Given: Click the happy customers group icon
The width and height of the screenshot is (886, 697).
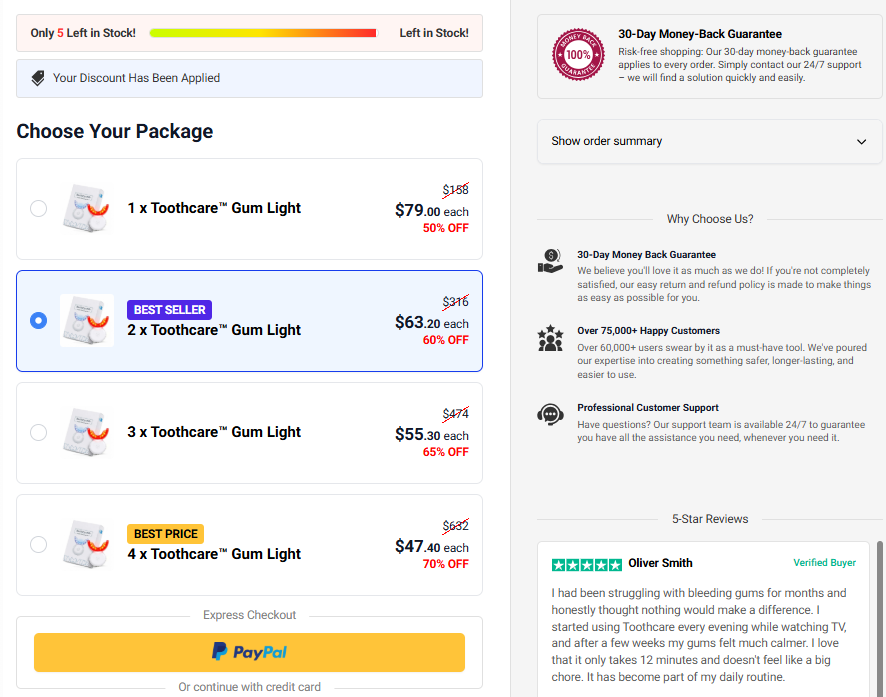Looking at the screenshot, I should click(550, 338).
